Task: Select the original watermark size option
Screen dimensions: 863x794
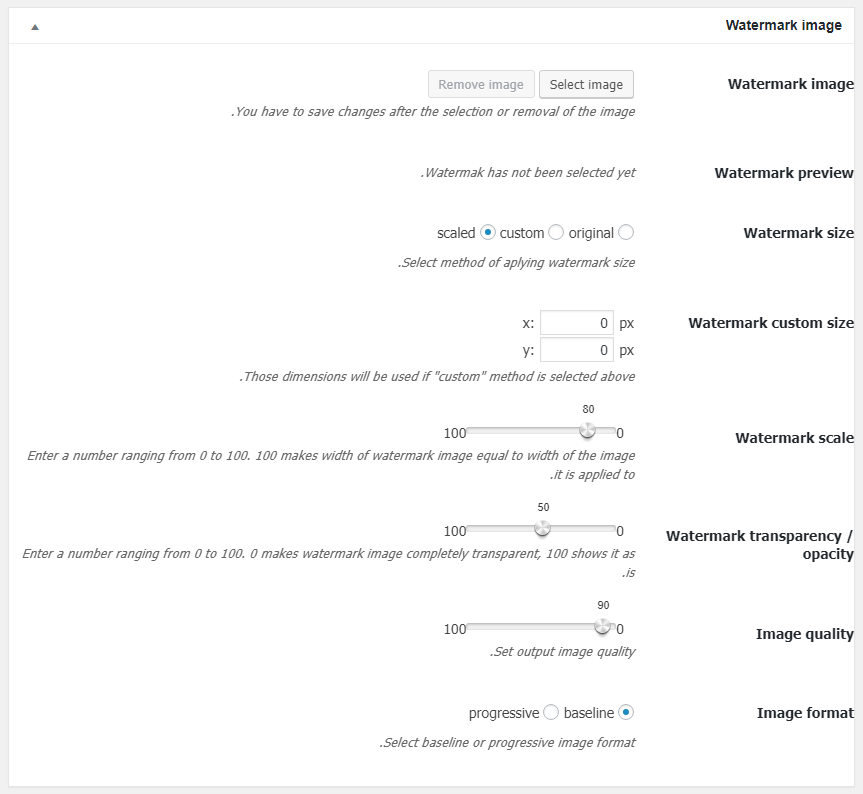Action: click(626, 233)
